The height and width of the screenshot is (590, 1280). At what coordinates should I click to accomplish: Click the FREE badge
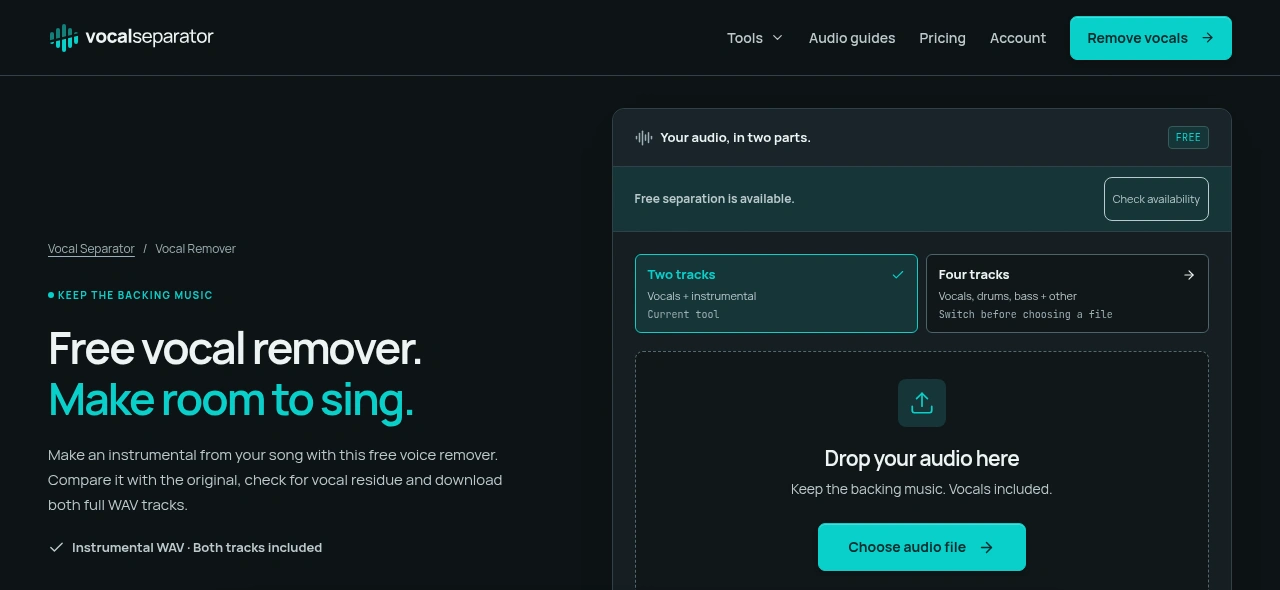coord(1188,138)
